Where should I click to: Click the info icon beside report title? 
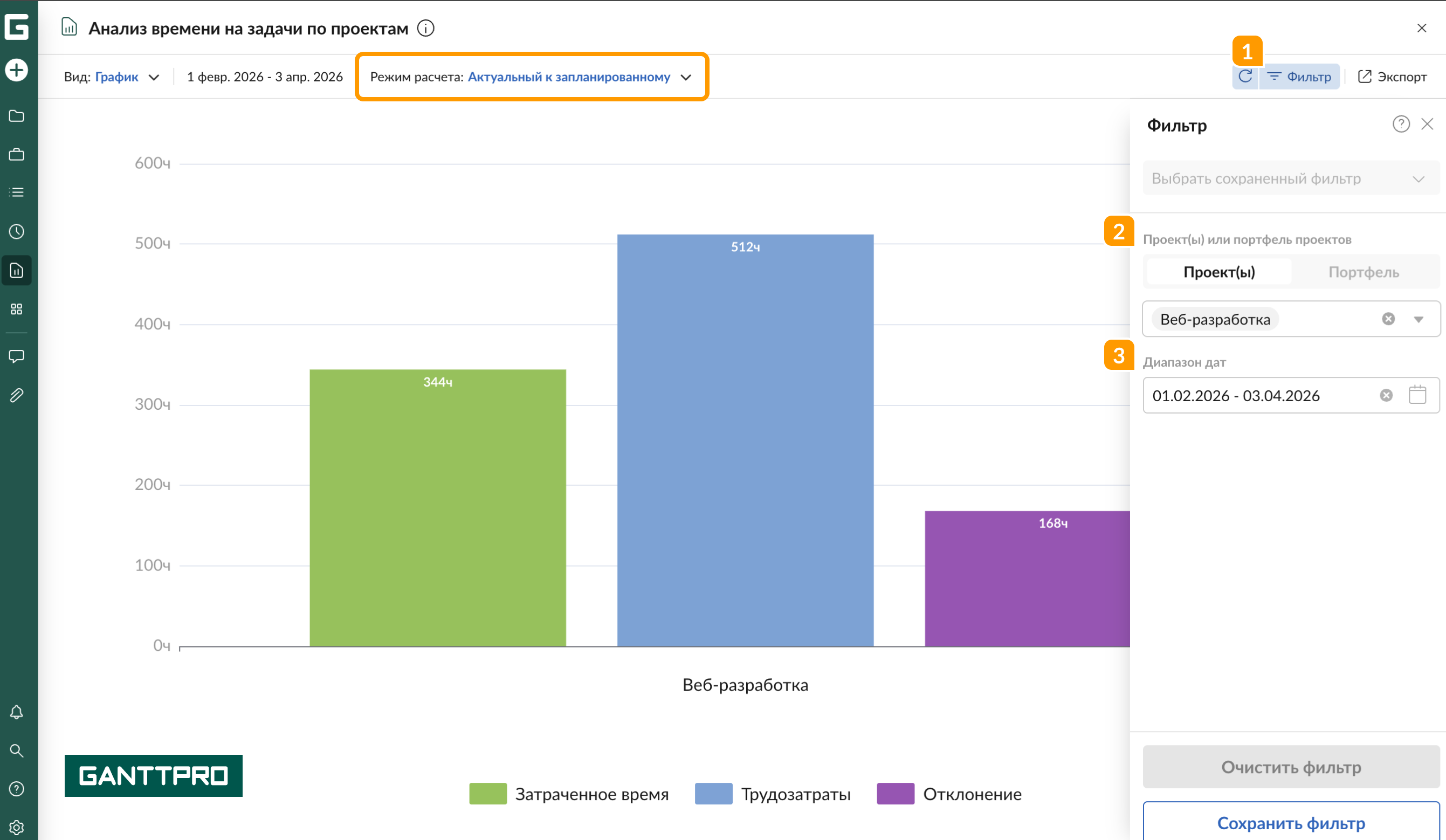[x=426, y=28]
